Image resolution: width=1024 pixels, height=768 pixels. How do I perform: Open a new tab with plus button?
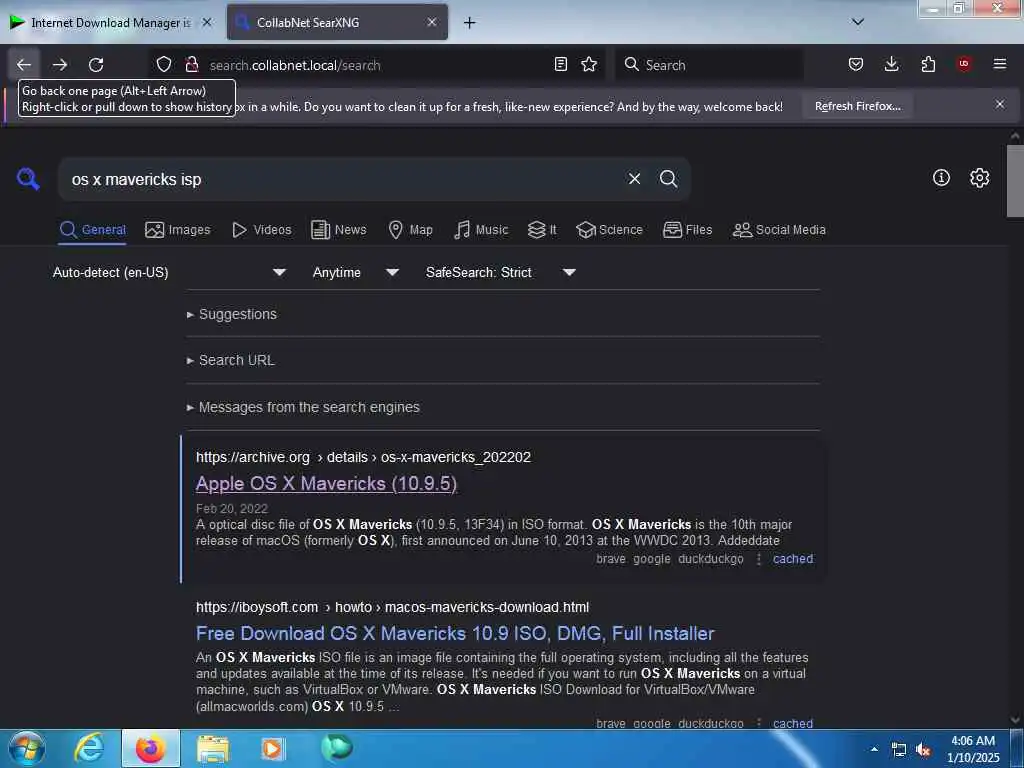click(x=469, y=23)
